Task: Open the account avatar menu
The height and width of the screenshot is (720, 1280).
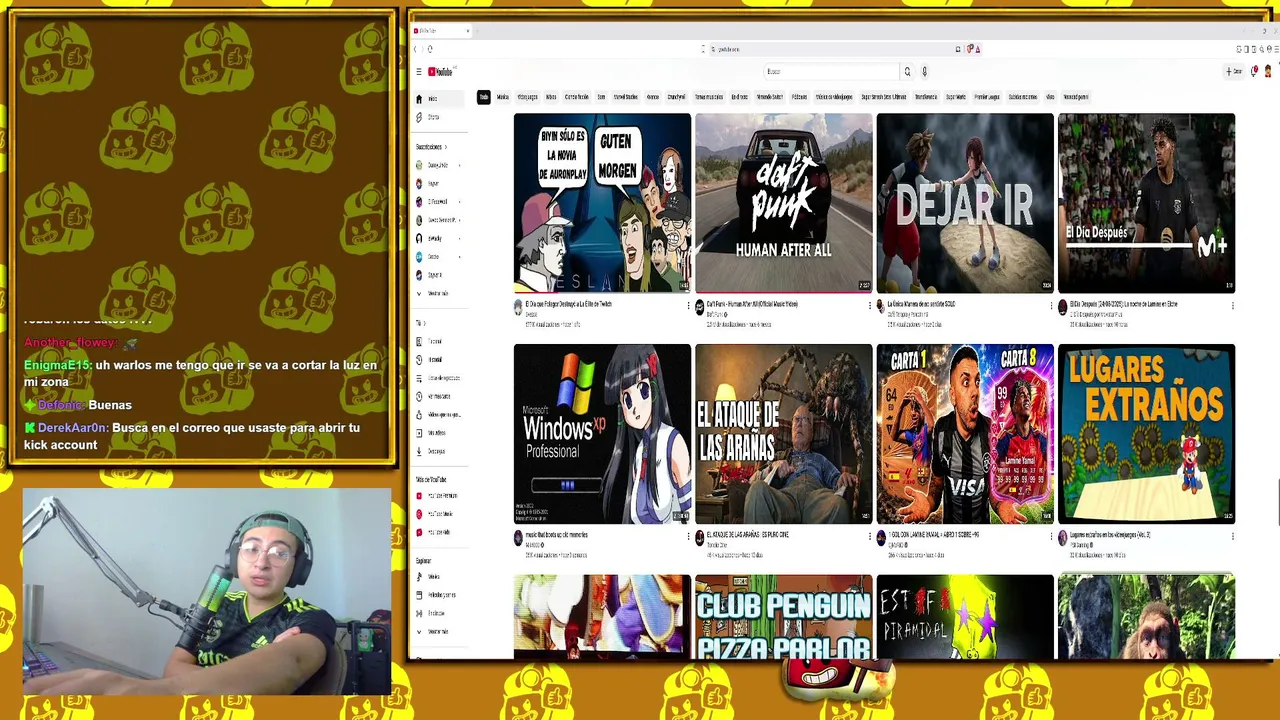Action: tap(1269, 72)
